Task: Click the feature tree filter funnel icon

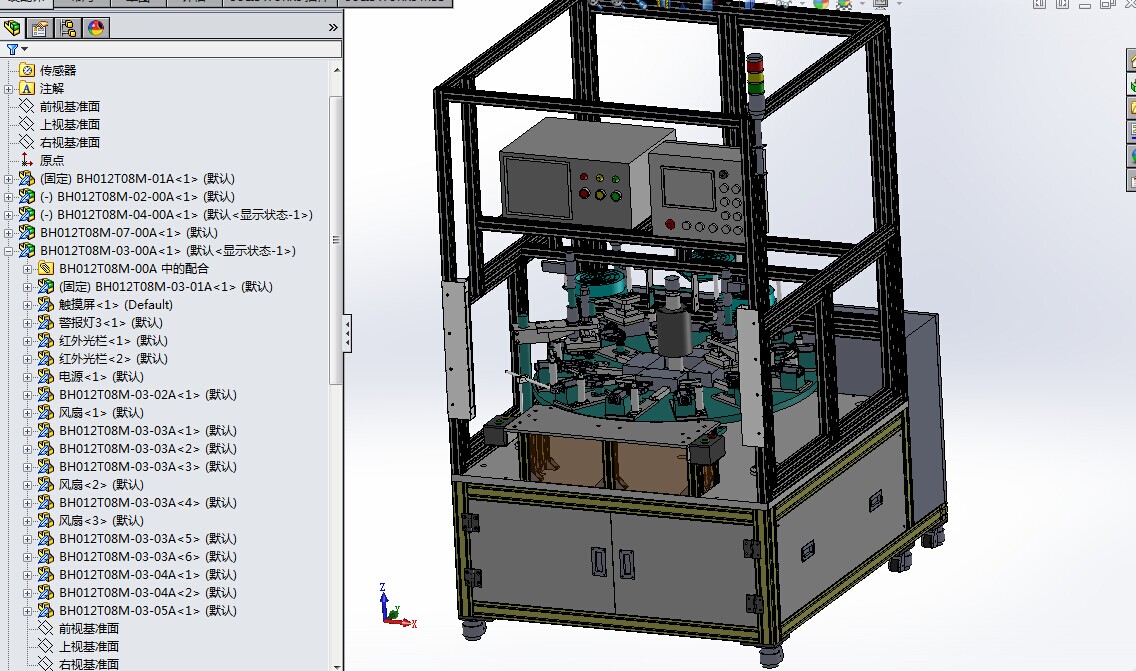Action: (x=13, y=49)
